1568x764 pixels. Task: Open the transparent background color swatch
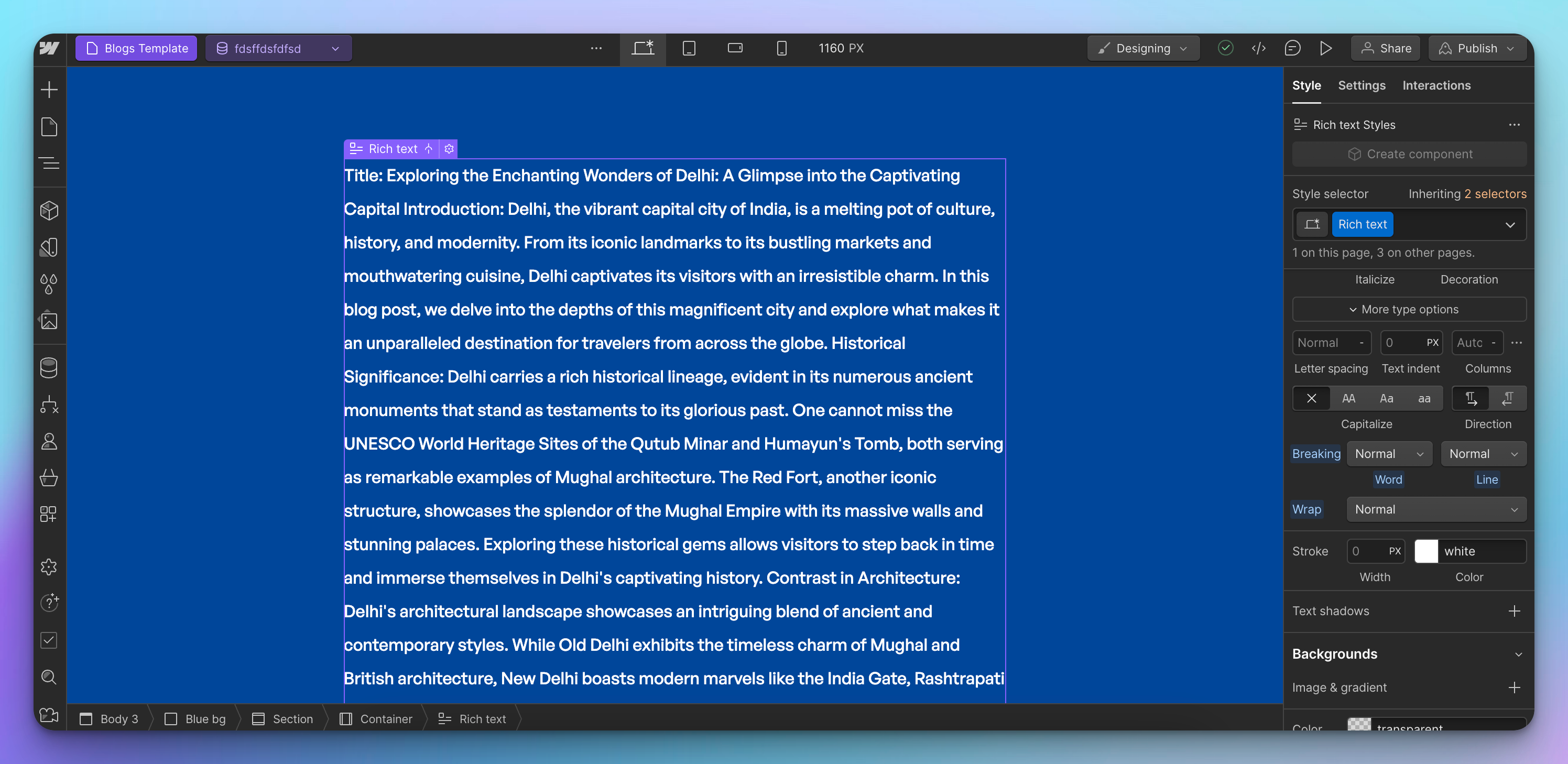click(1358, 724)
